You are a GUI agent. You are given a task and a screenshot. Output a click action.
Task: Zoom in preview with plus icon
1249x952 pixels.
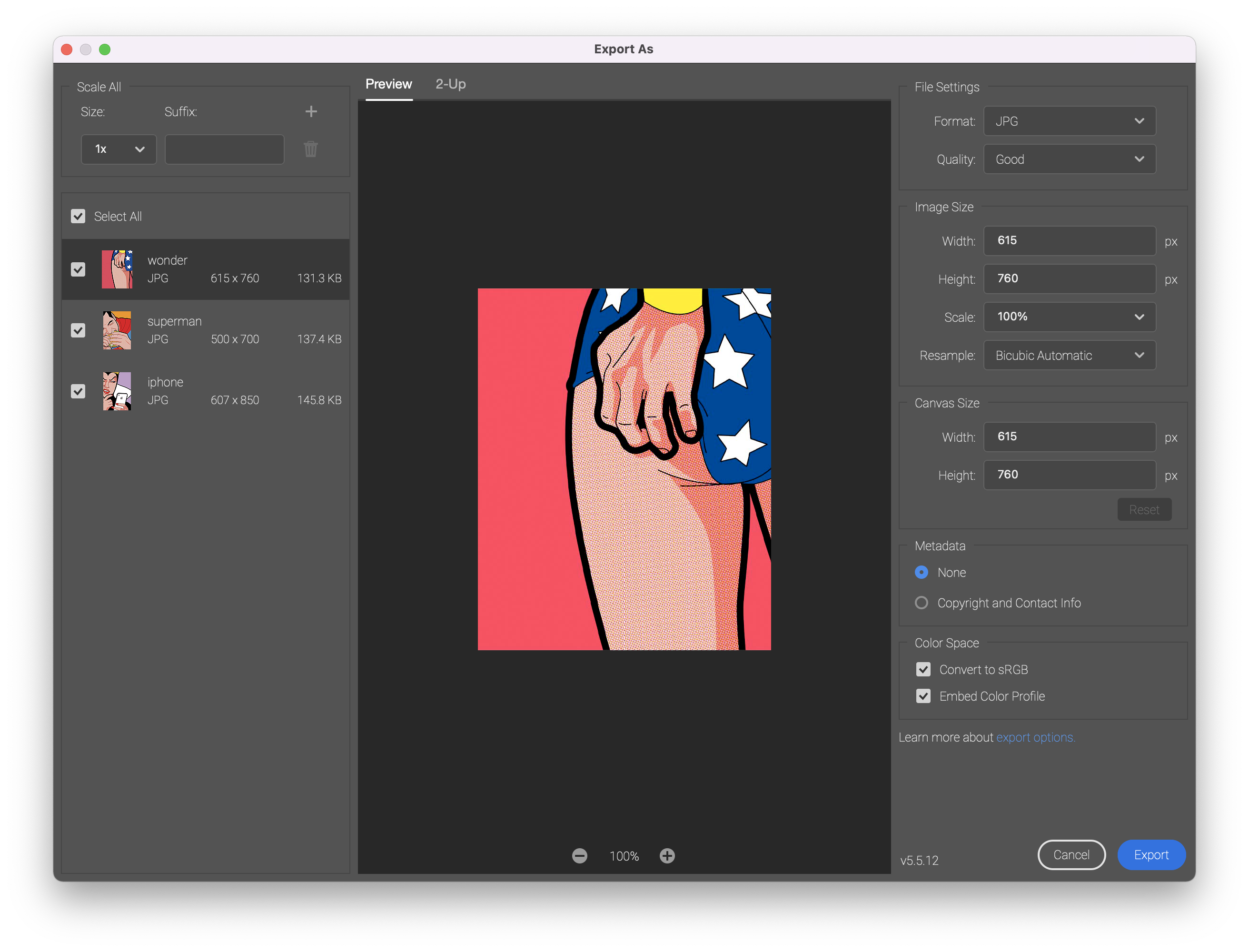[x=667, y=856]
